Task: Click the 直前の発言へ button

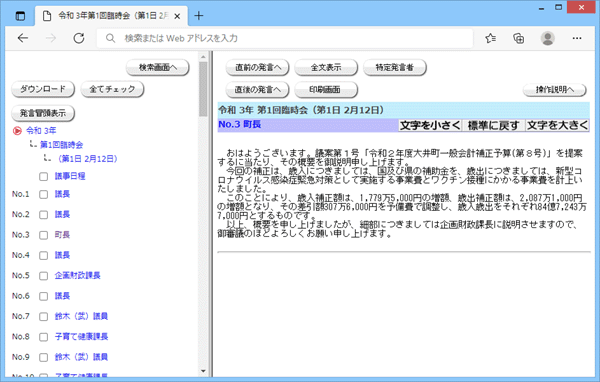Action: click(258, 68)
